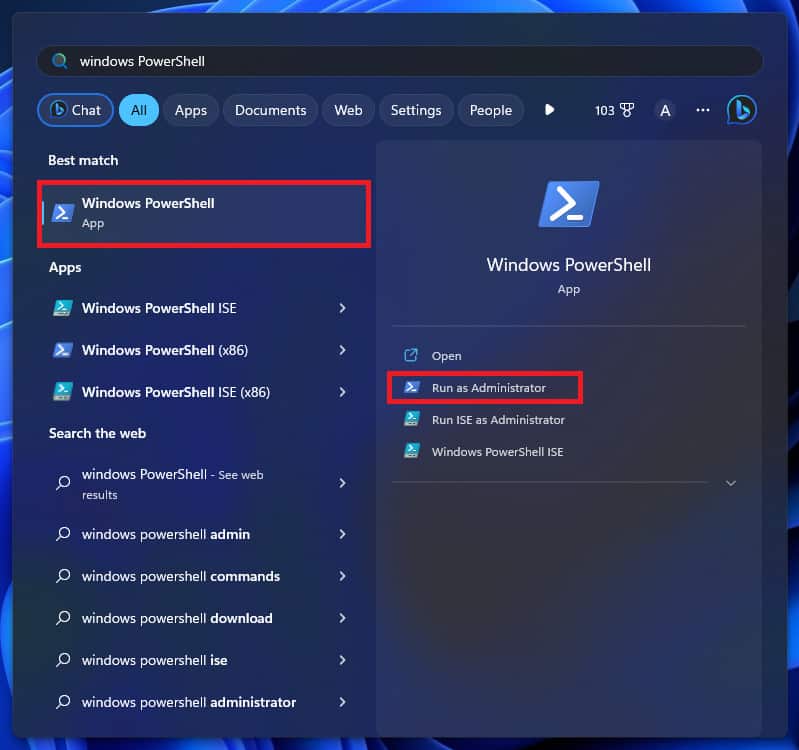Choose Run as Administrator
Viewport: 799px width, 750px height.
click(488, 387)
